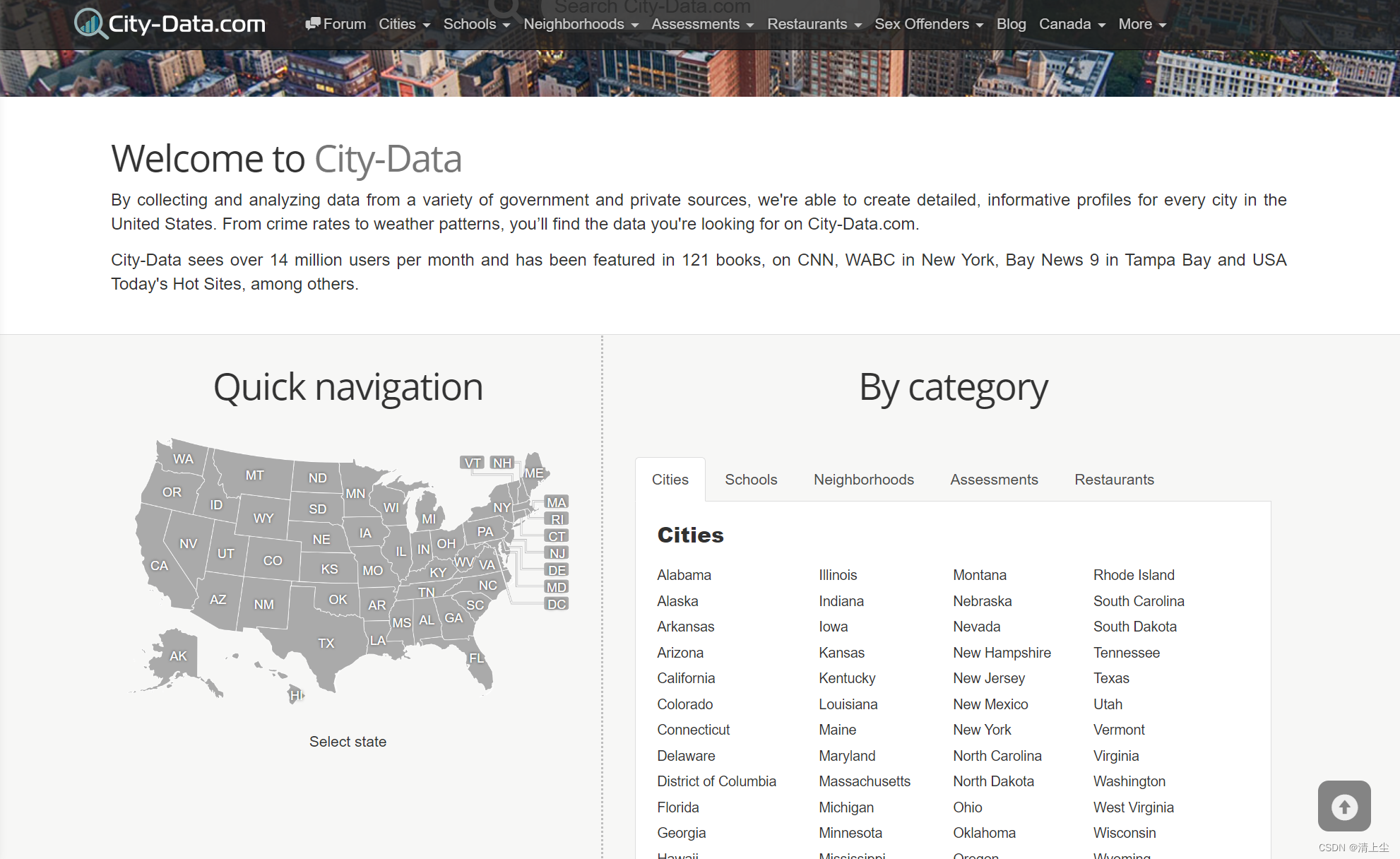Open the Massachusetts cities link
1400x859 pixels.
pos(865,781)
